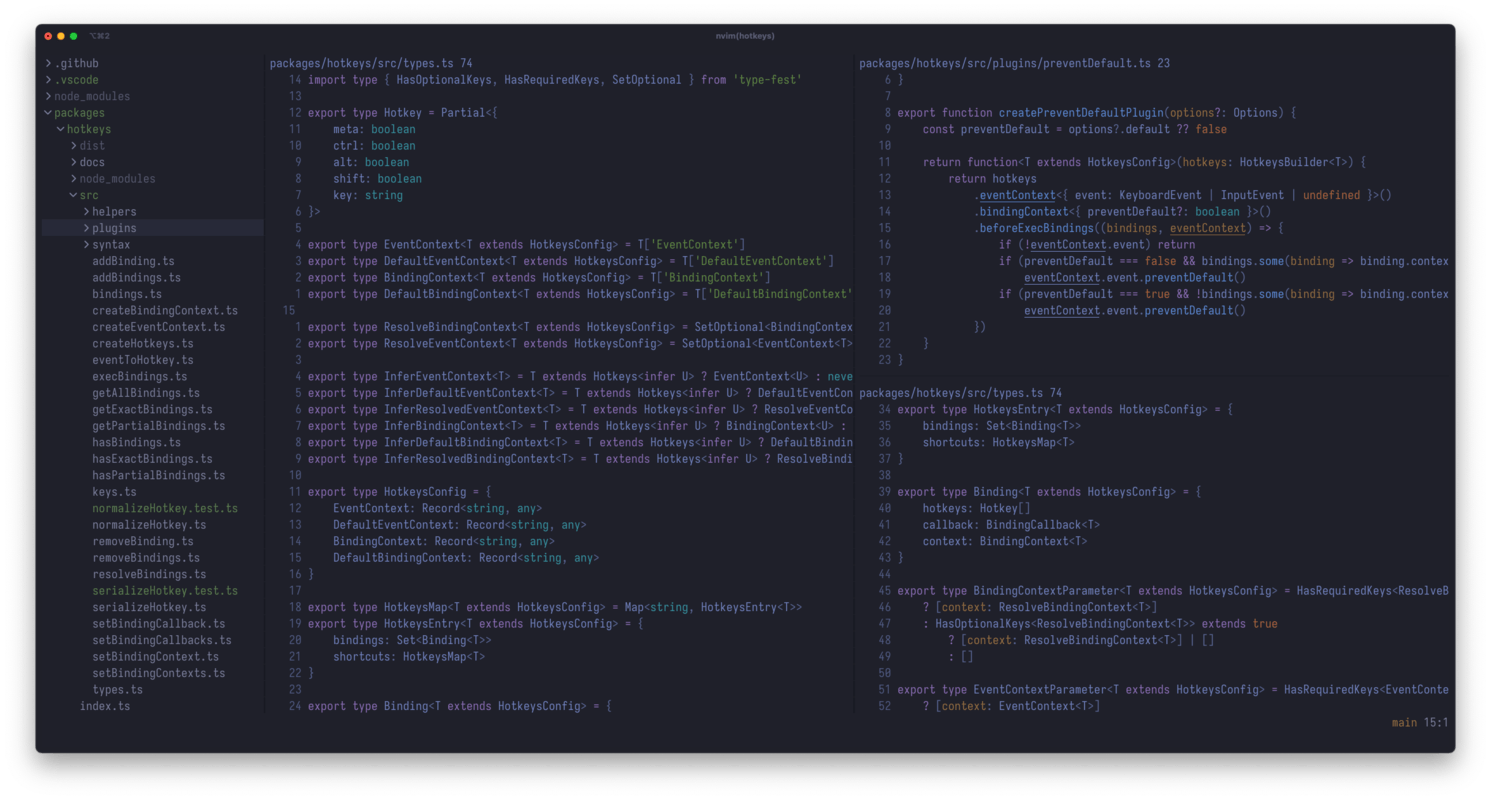The width and height of the screenshot is (1491, 800).
Task: Select getExactBindings.ts
Action: [152, 410]
